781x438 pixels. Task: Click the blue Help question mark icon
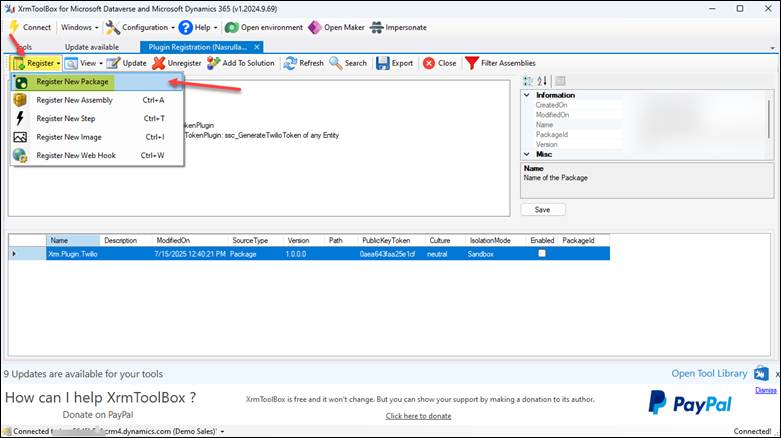tap(186, 27)
